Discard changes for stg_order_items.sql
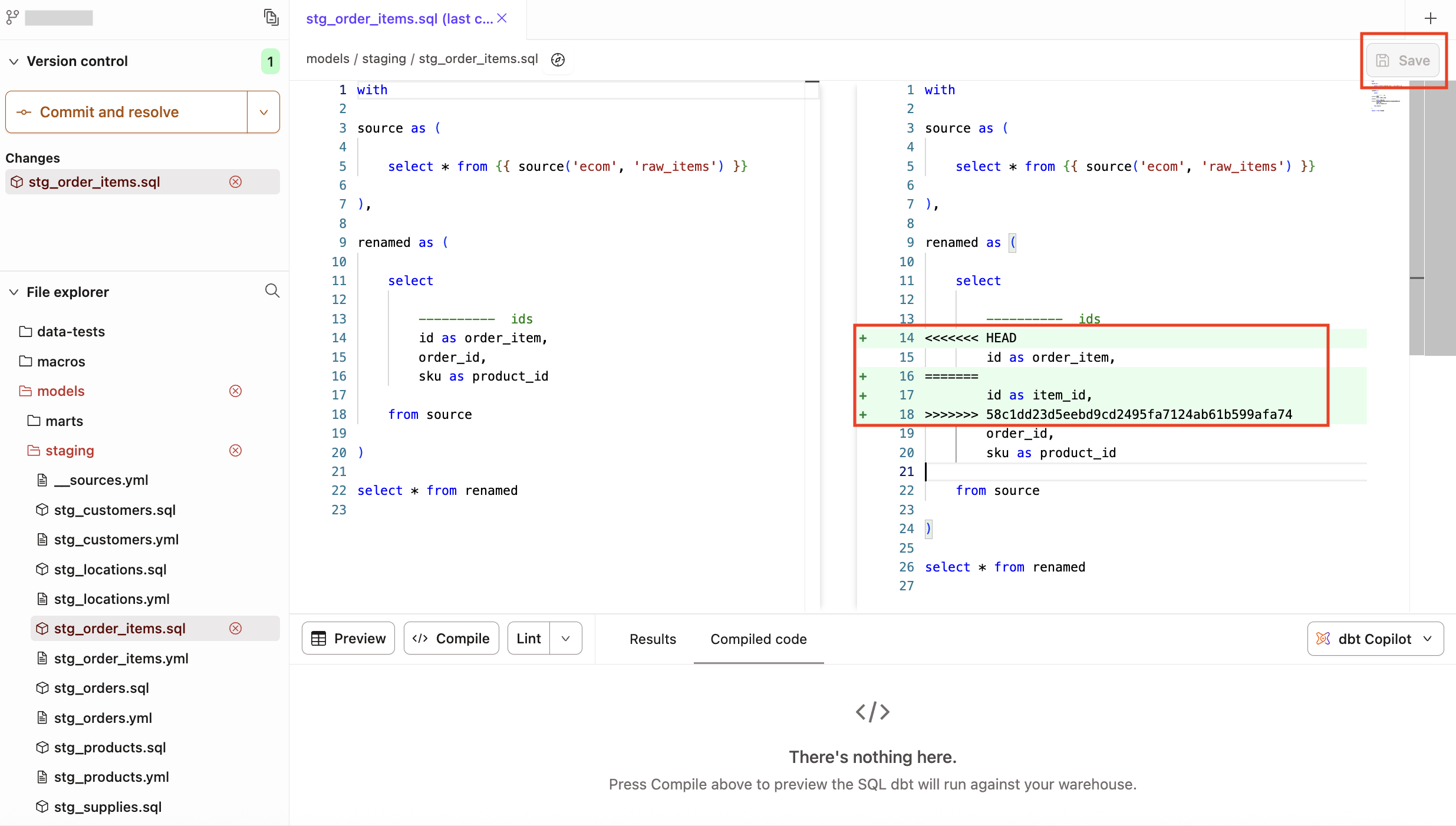 235,181
